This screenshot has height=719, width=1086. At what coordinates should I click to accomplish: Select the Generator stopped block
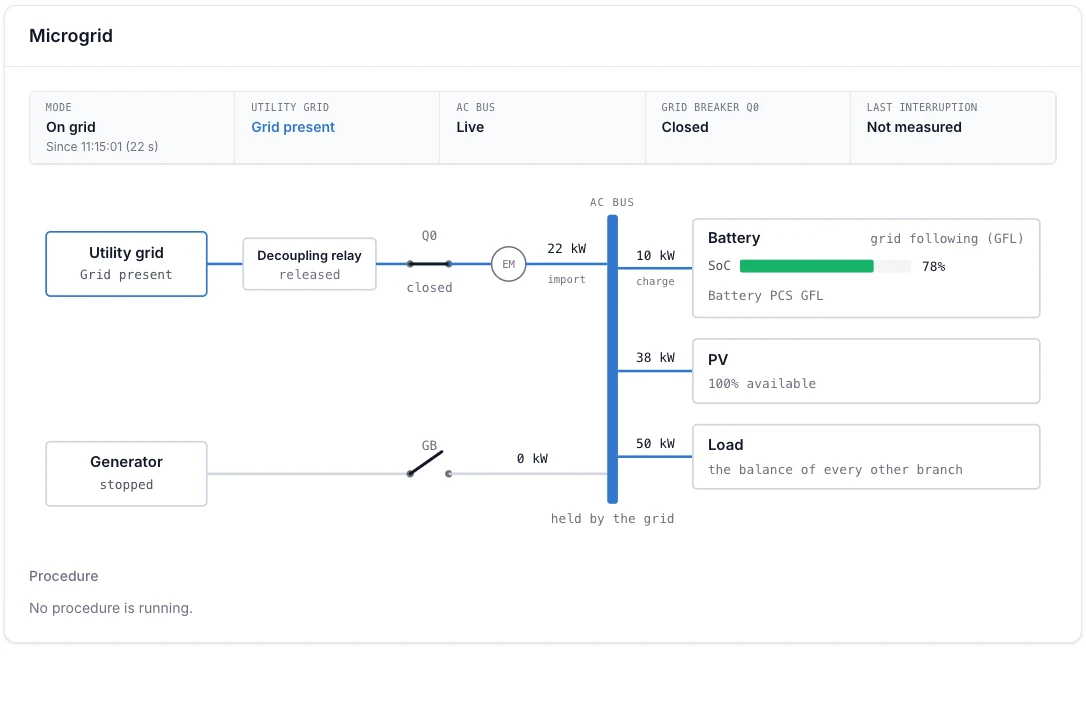tap(126, 474)
